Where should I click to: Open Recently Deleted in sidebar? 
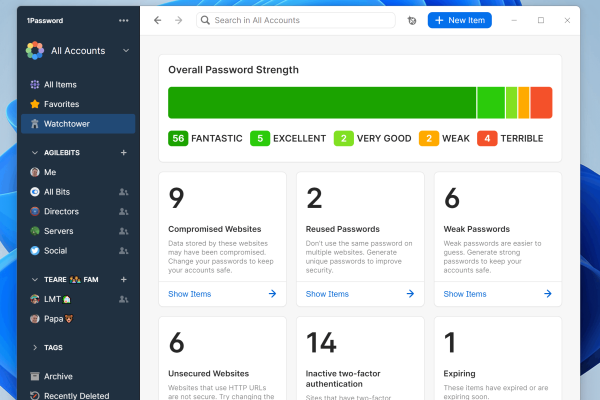(x=78, y=395)
